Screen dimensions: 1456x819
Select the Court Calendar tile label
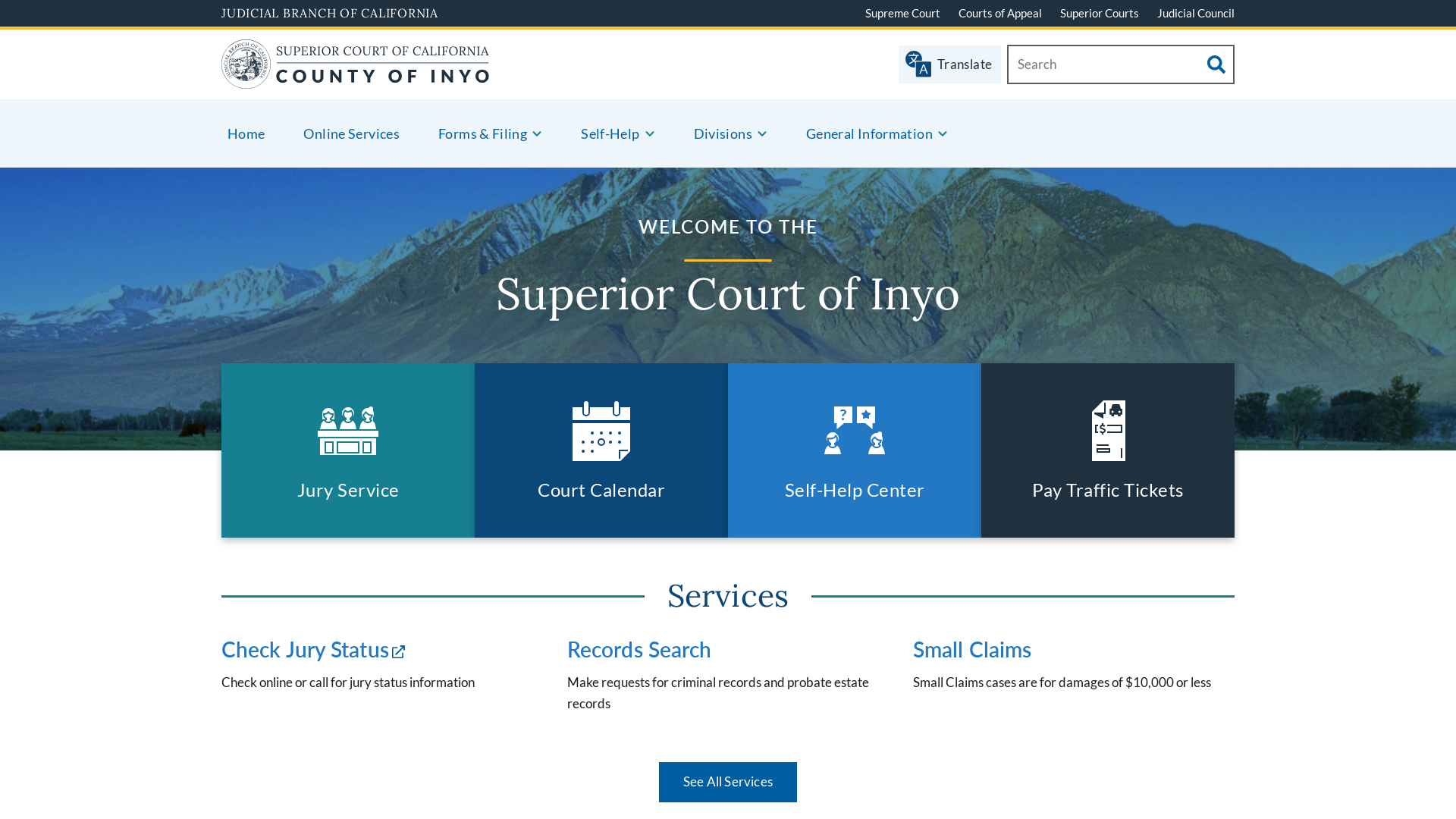(x=601, y=490)
